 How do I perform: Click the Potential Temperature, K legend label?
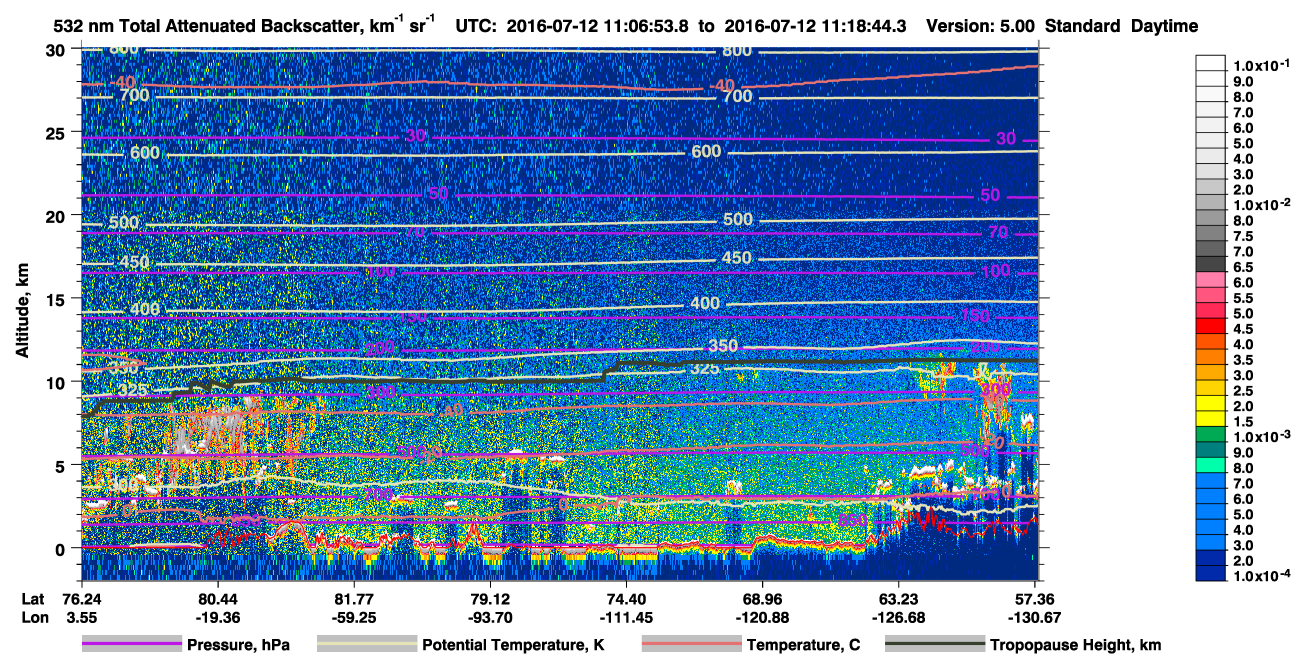[513, 645]
